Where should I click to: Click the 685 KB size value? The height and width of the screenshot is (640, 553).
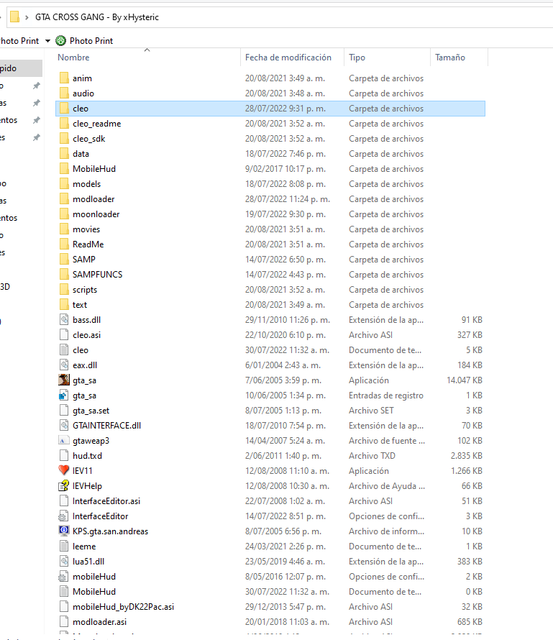[470, 622]
